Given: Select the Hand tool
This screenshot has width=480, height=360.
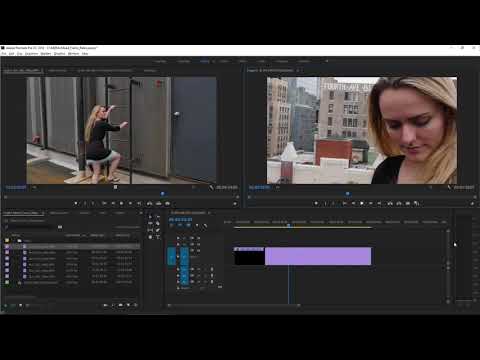Looking at the screenshot, I should pyautogui.click(x=150, y=237).
